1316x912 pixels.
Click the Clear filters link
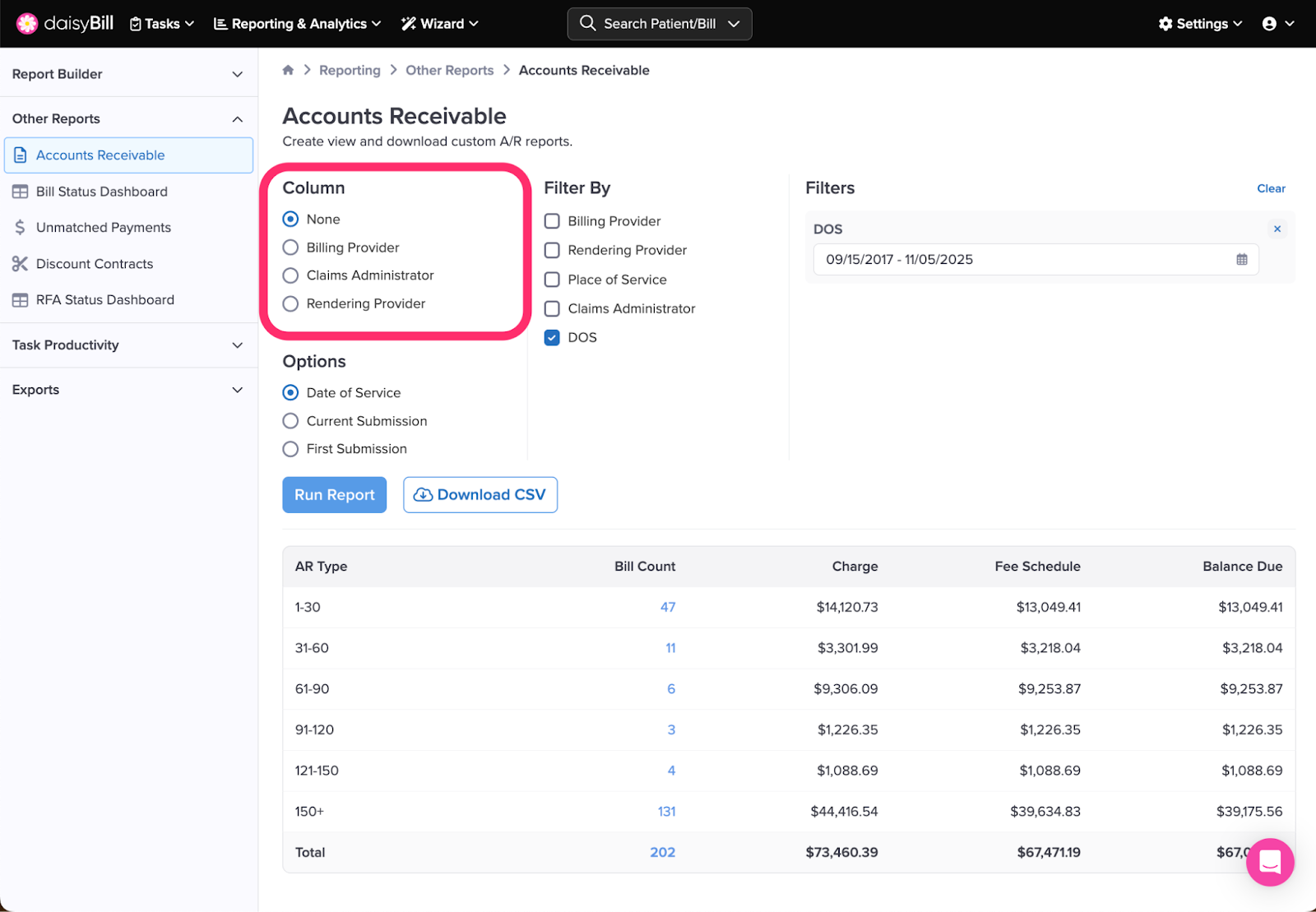(x=1270, y=188)
